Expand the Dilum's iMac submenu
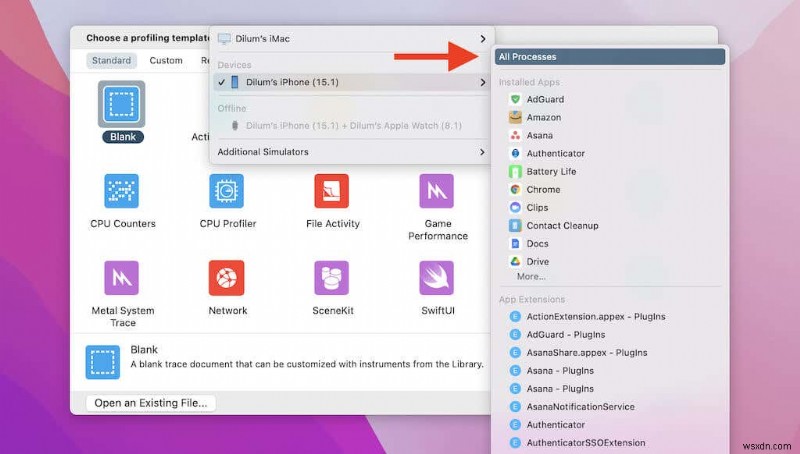 pos(351,39)
